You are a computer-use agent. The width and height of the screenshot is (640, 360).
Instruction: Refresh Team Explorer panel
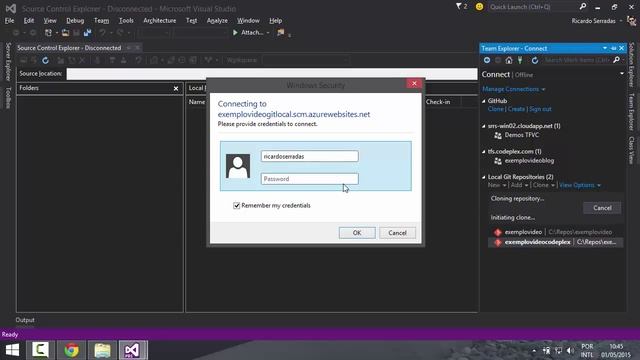click(535, 60)
